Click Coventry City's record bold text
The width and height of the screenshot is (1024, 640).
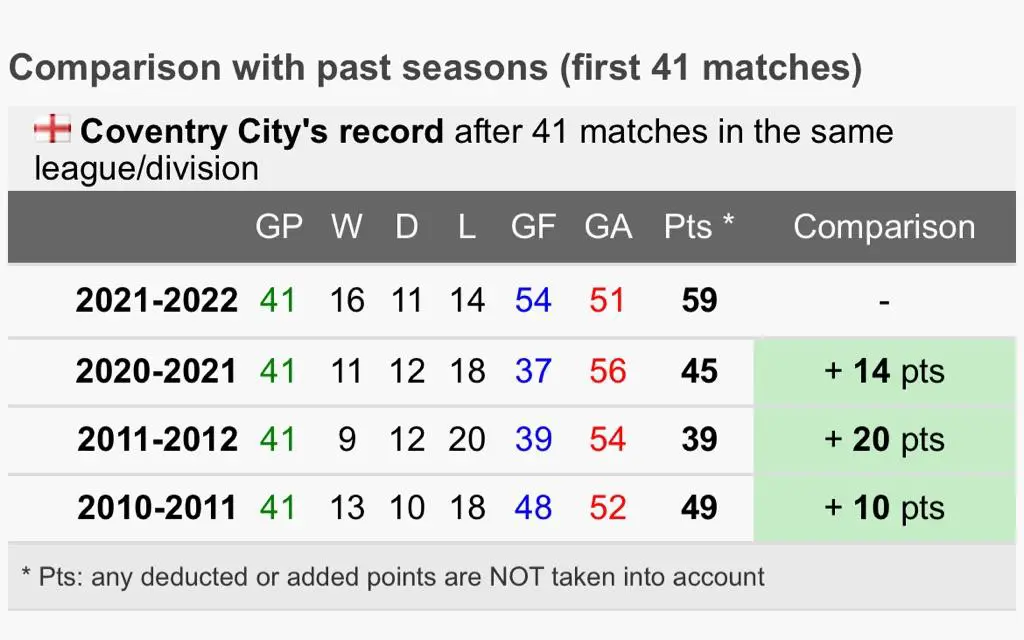tap(262, 131)
